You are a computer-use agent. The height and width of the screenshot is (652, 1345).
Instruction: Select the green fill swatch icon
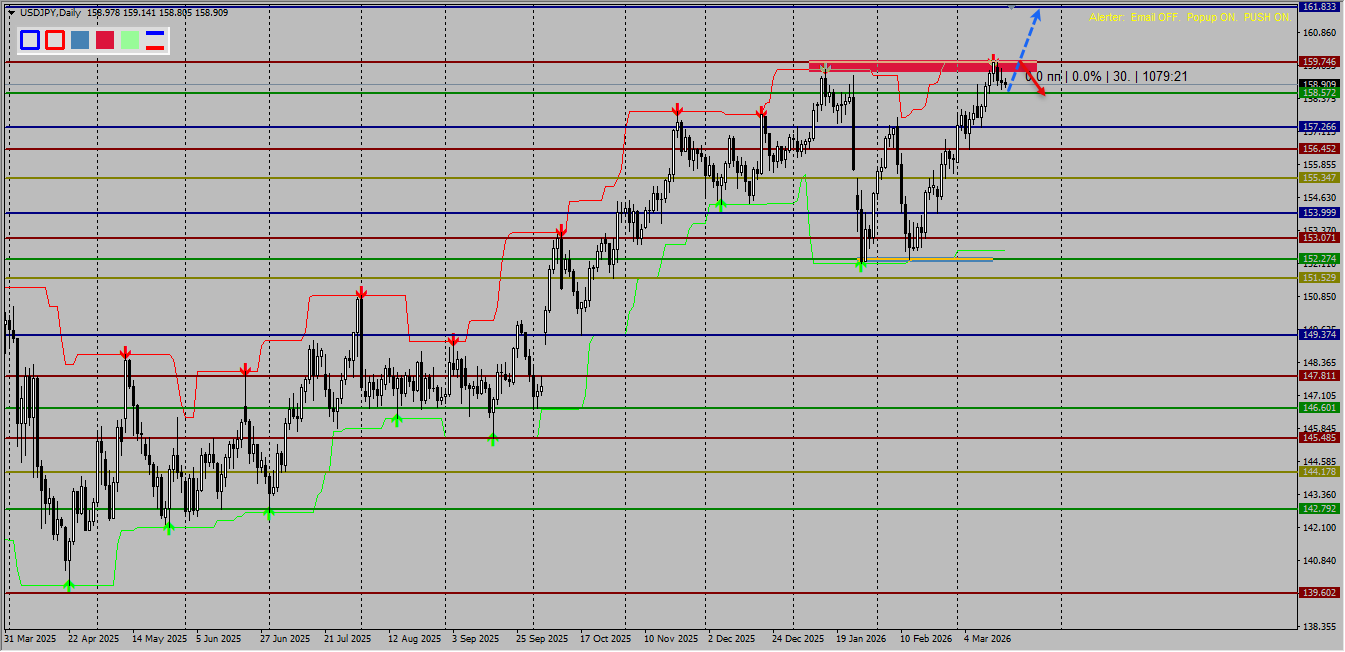click(x=131, y=40)
